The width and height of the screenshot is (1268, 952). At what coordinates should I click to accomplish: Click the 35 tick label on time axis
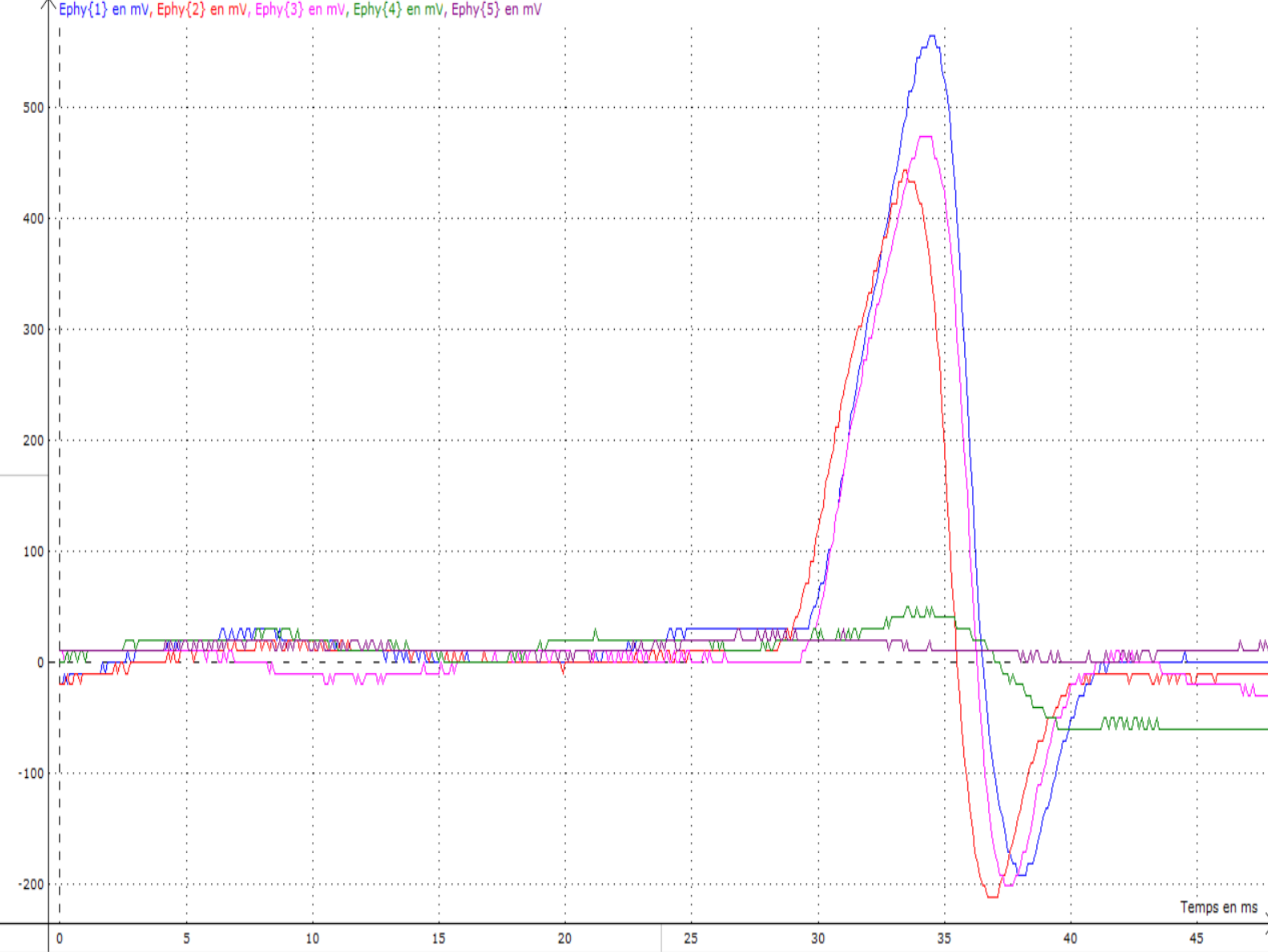click(x=944, y=939)
